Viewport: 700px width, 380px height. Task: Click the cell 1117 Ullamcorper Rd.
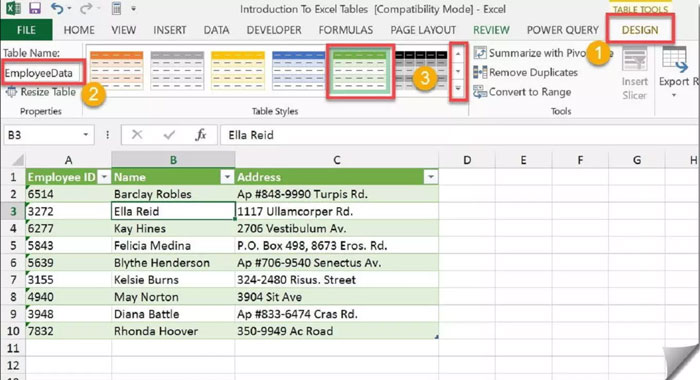point(337,211)
